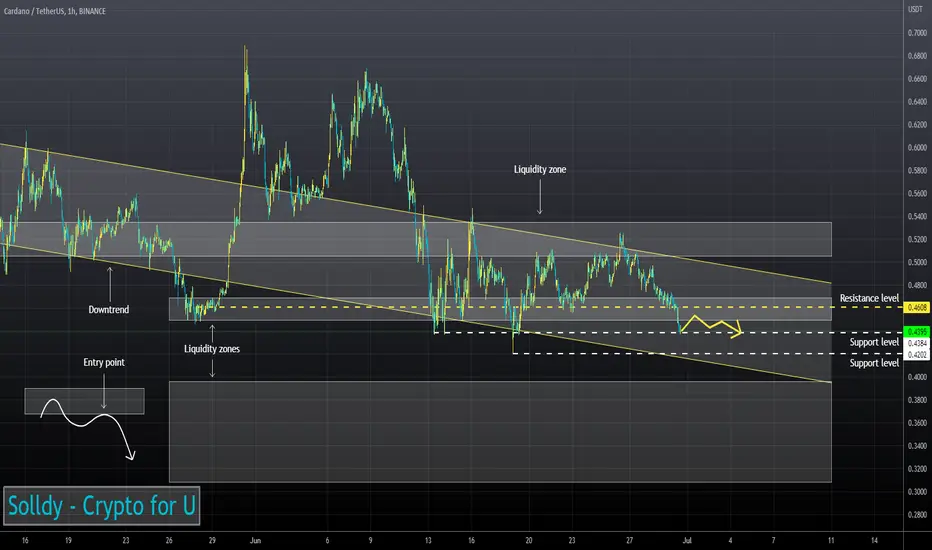Click the USDT currency label on price axis
932x550 pixels.
(915, 10)
